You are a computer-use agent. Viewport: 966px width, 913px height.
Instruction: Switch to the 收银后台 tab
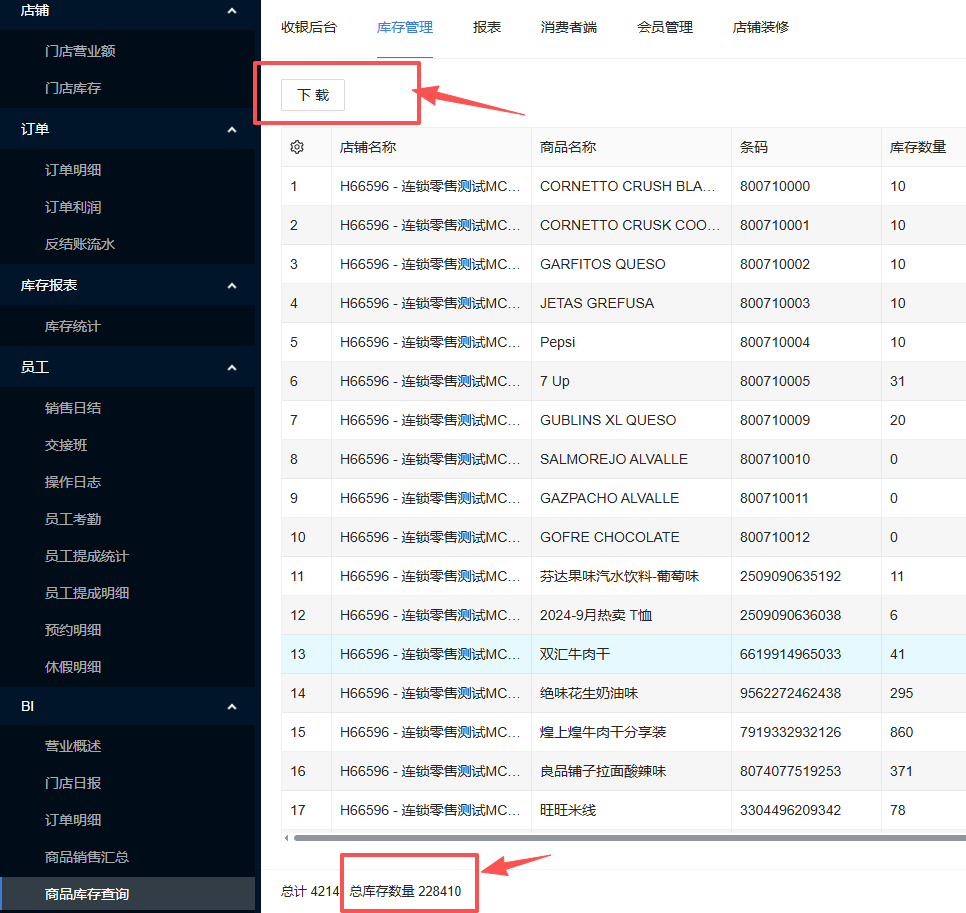click(x=309, y=27)
